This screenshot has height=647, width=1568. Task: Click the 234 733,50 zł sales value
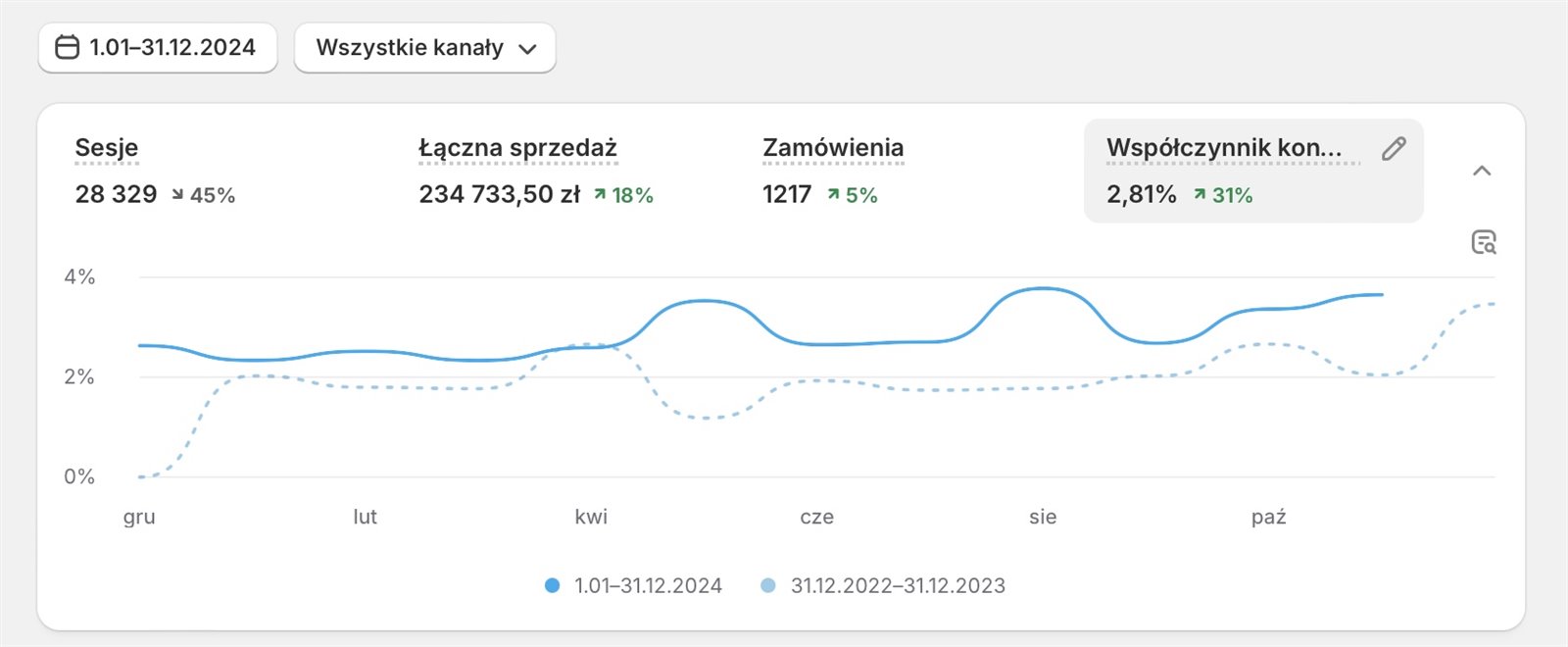click(x=500, y=194)
